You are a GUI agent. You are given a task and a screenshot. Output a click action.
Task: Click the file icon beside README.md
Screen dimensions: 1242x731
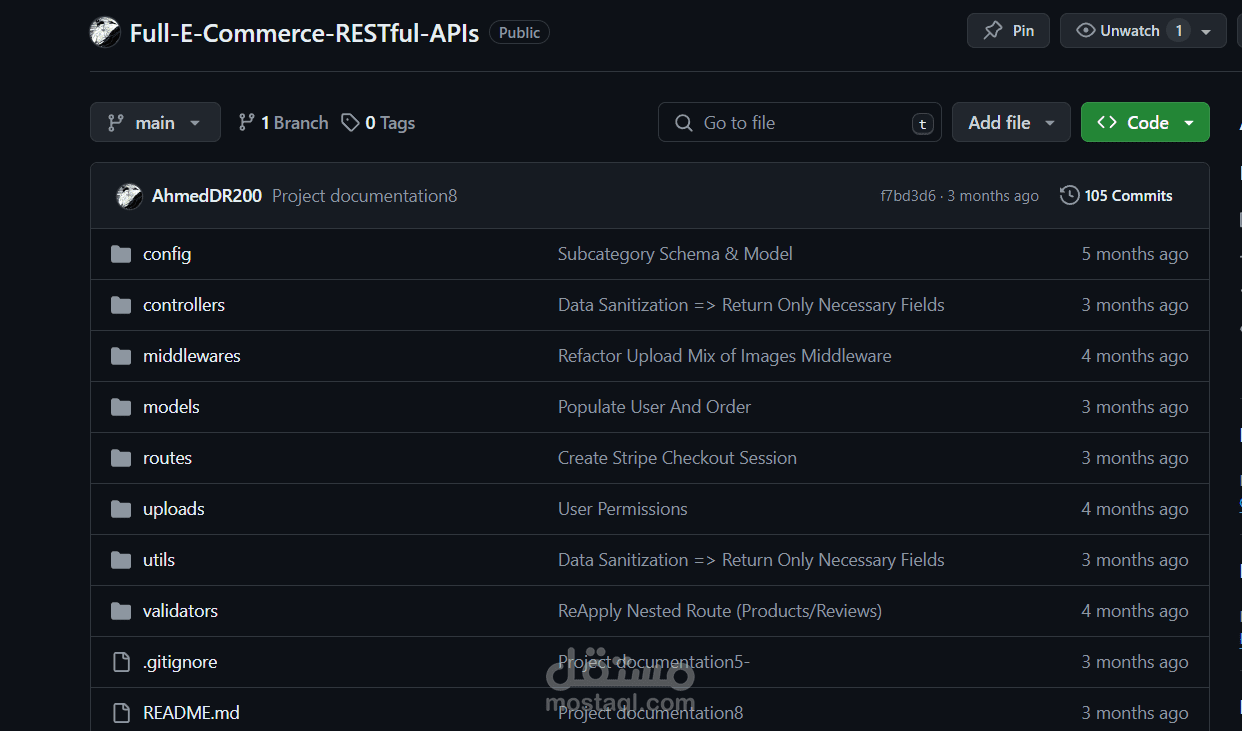(x=120, y=712)
